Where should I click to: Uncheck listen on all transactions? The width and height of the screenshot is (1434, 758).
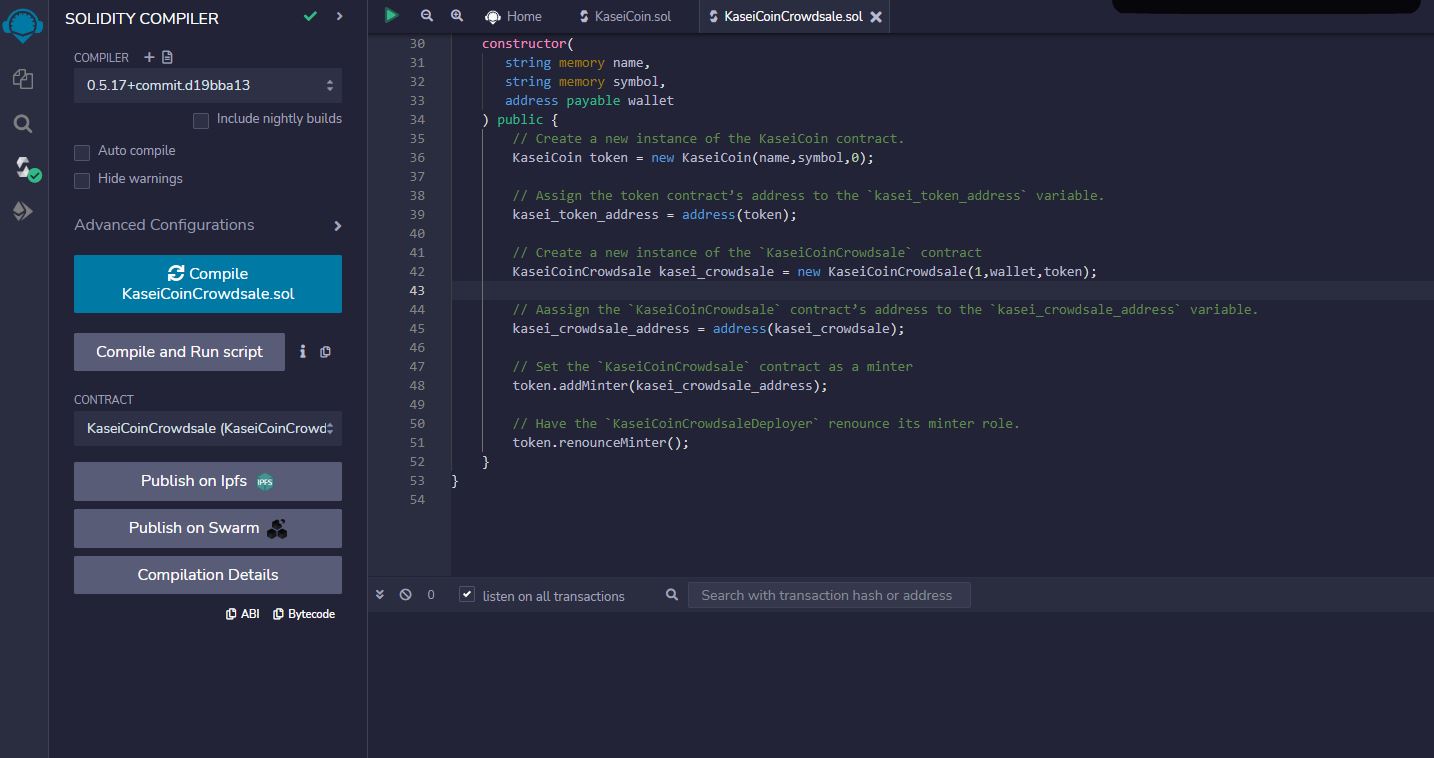(466, 594)
